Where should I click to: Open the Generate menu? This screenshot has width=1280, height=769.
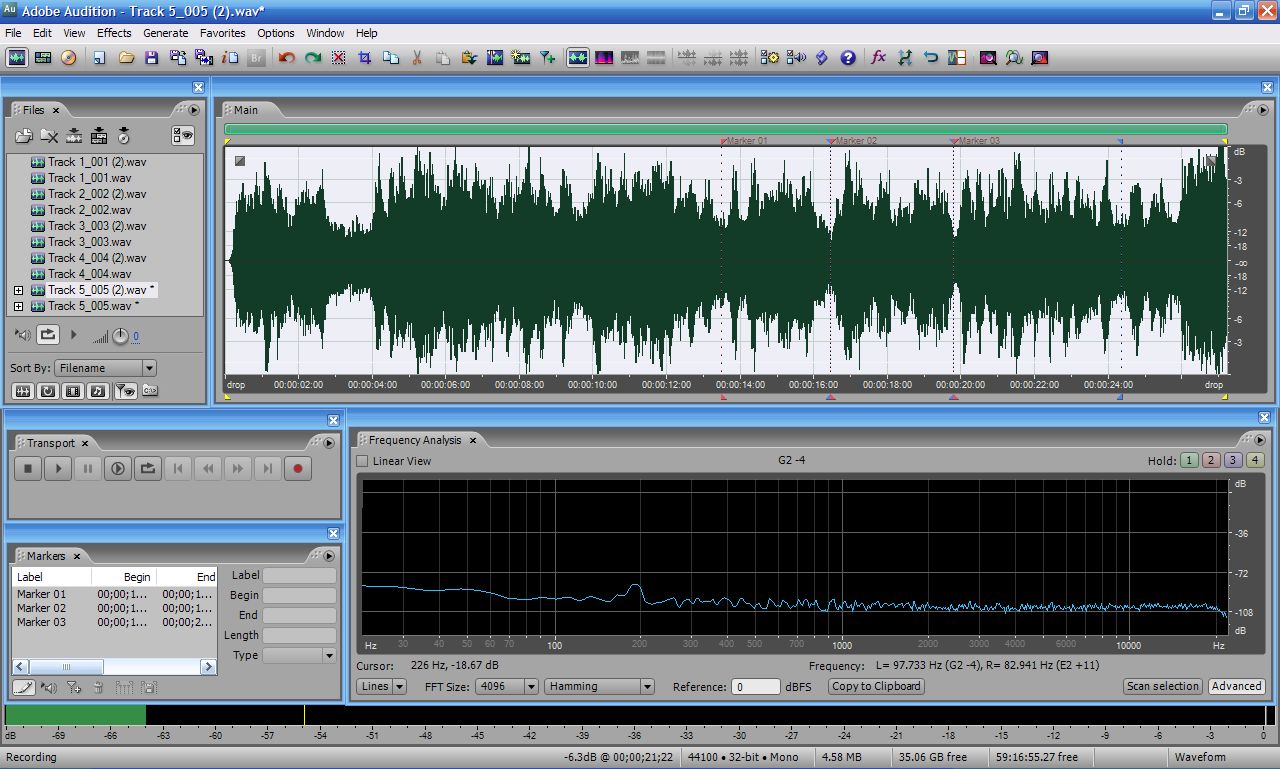(x=166, y=33)
